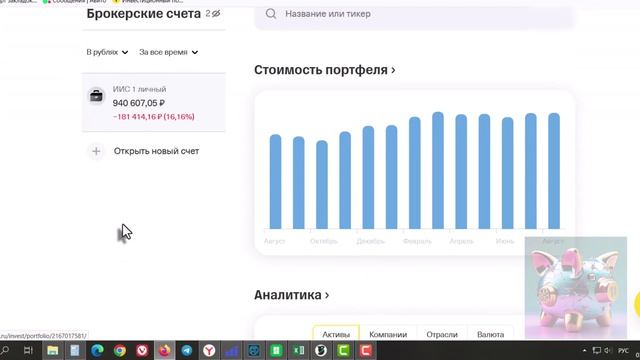Click the Брокерские счета heading
The image size is (640, 360).
pos(144,13)
